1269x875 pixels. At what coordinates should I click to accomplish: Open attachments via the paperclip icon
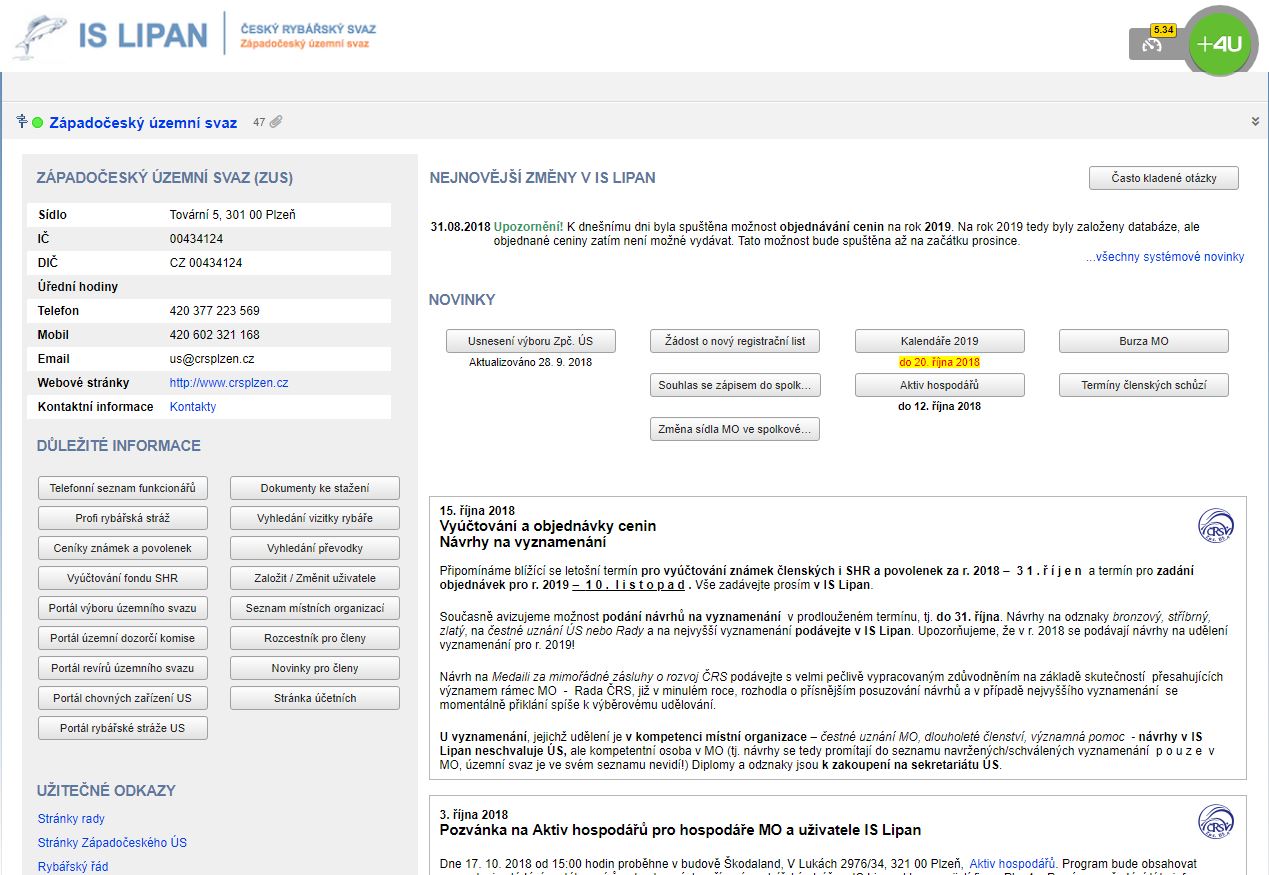tap(275, 122)
